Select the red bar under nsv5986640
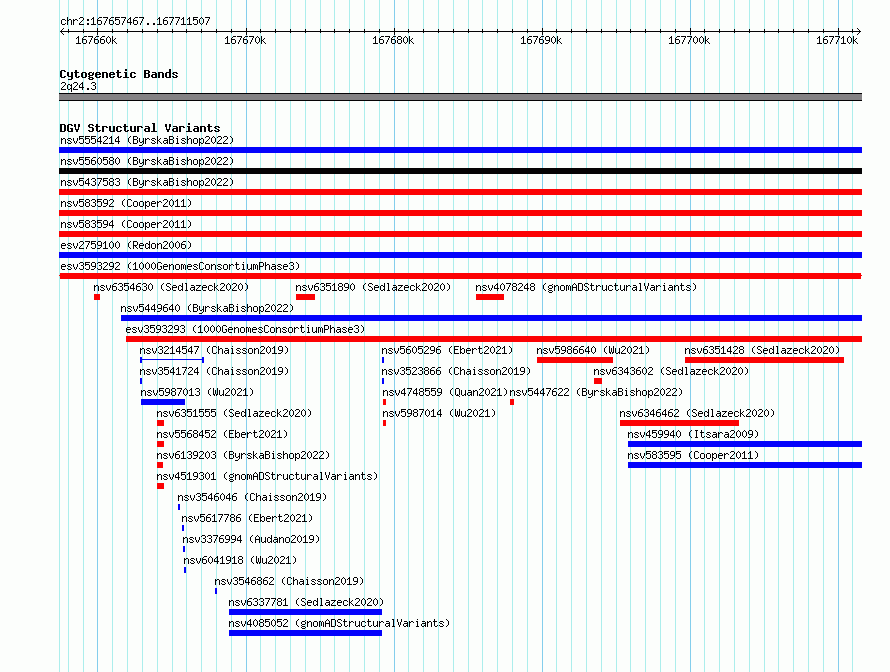 point(575,360)
